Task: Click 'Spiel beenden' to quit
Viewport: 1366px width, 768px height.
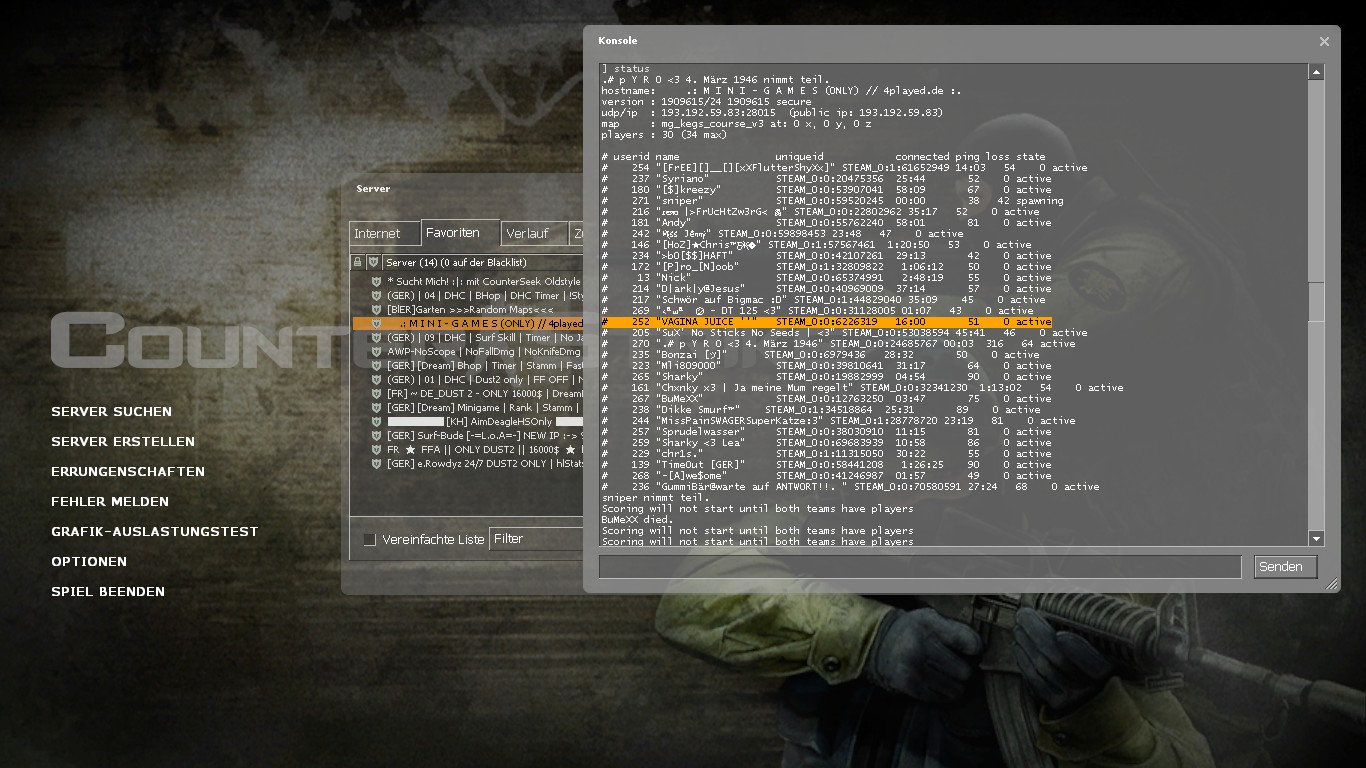Action: click(x=108, y=591)
